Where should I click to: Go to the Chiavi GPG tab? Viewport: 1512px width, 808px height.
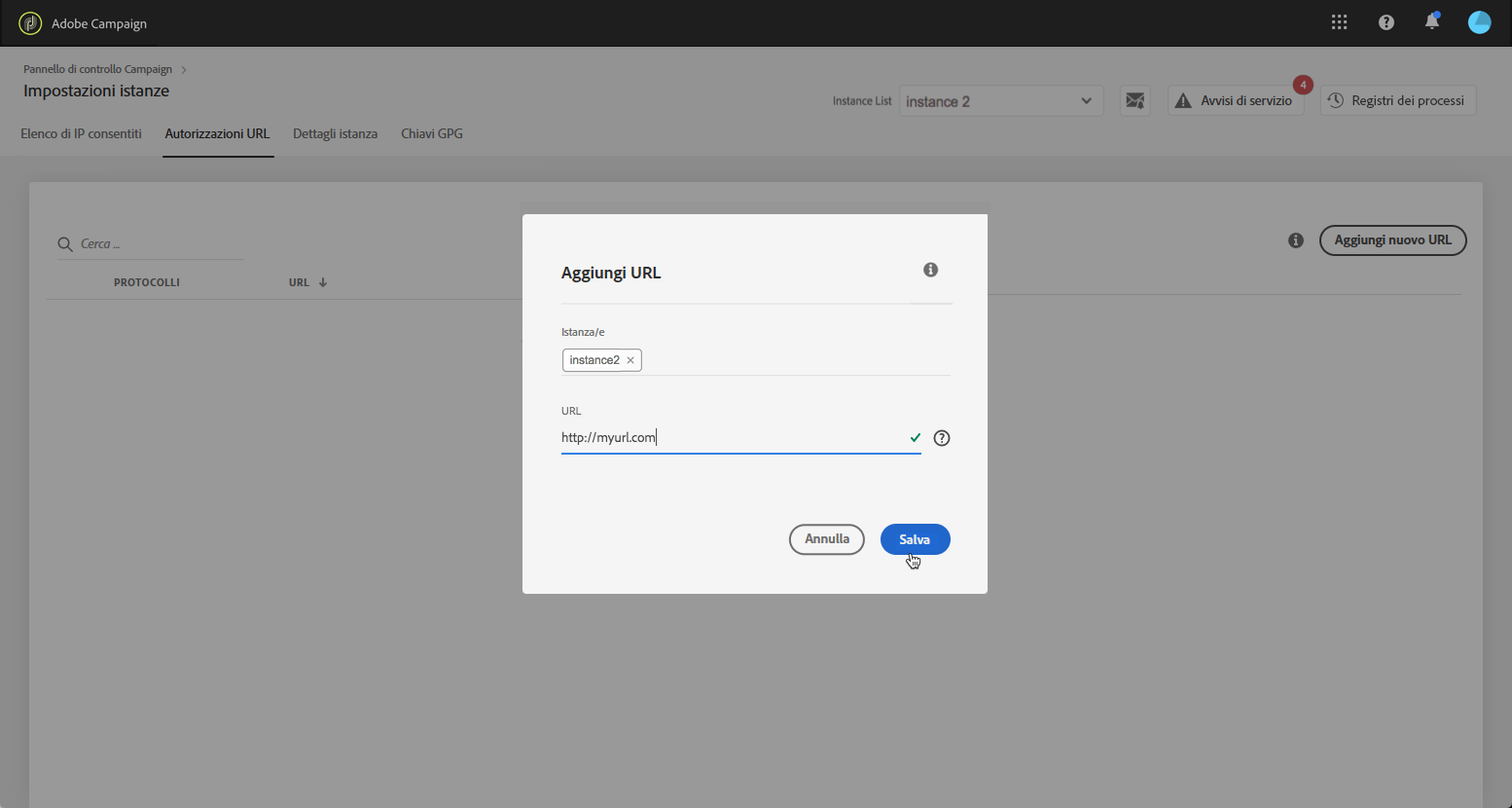pyautogui.click(x=432, y=133)
